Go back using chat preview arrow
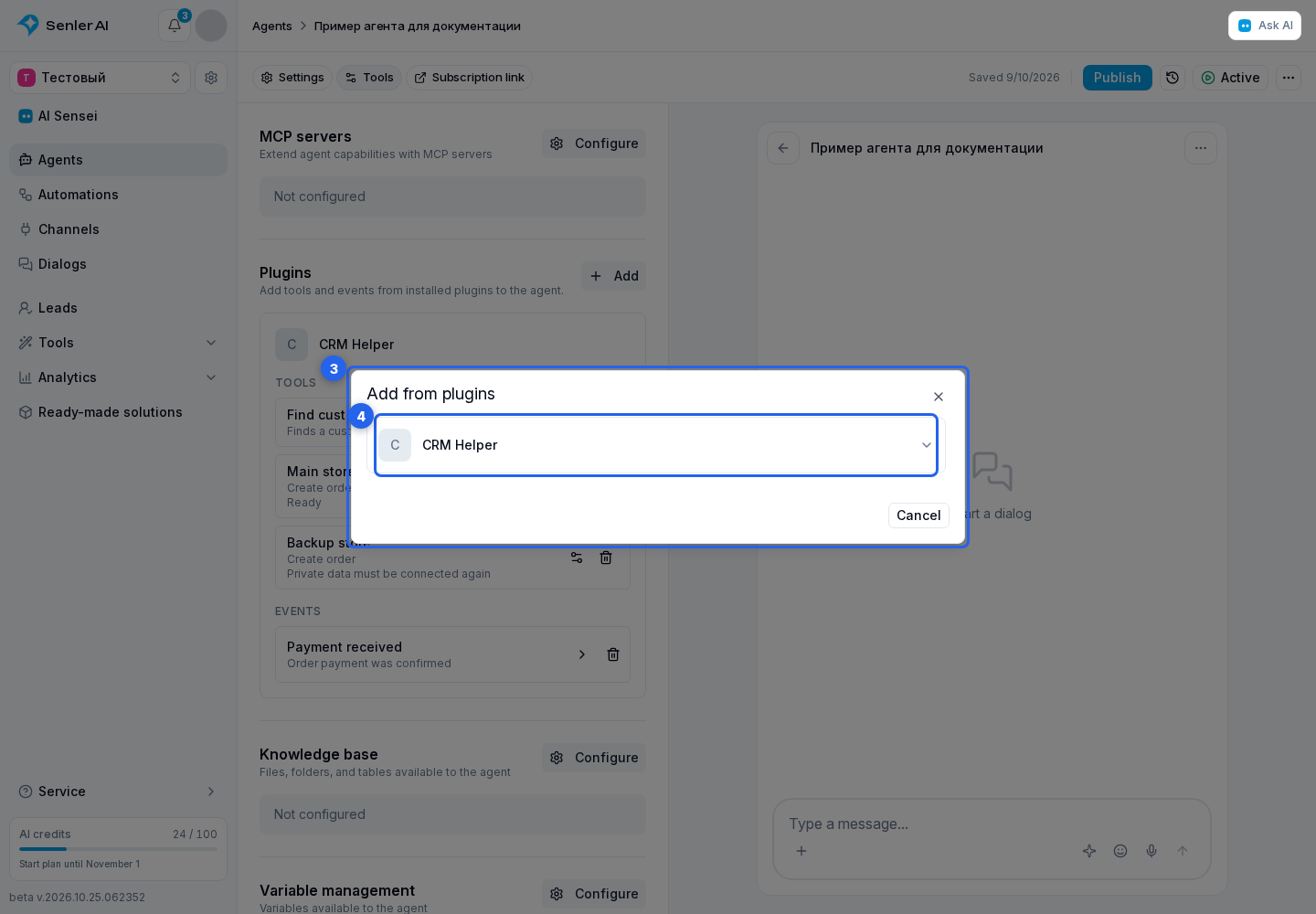Image resolution: width=1316 pixels, height=914 pixels. (783, 148)
